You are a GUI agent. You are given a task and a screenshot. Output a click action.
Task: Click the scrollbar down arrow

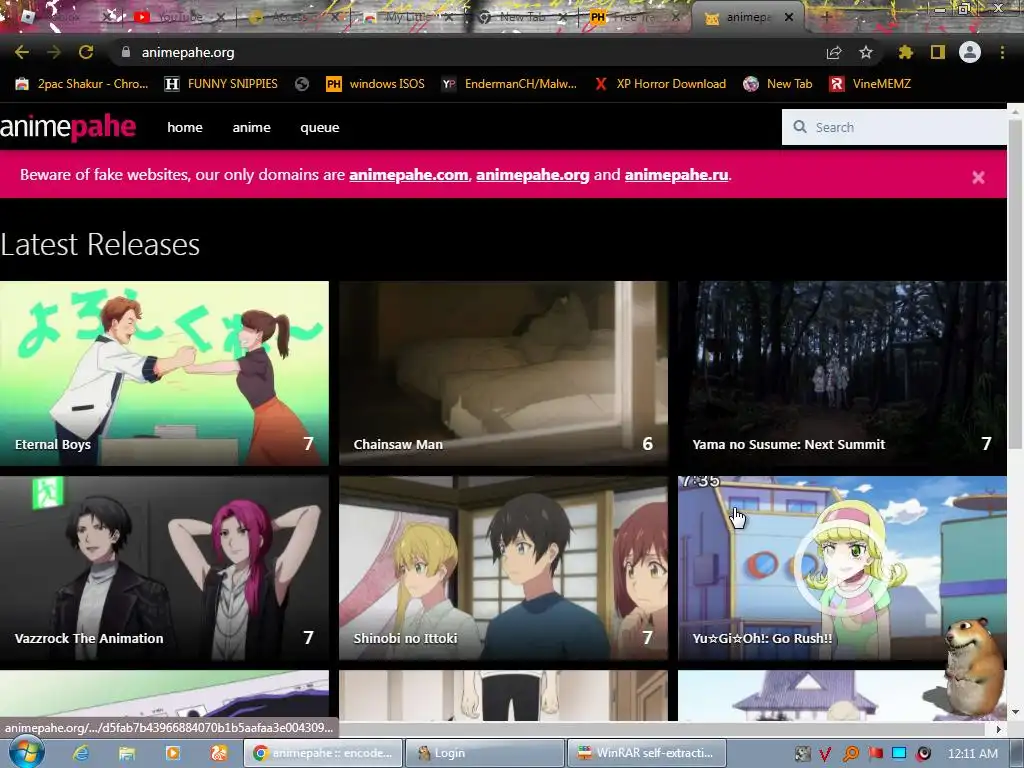click(1015, 712)
